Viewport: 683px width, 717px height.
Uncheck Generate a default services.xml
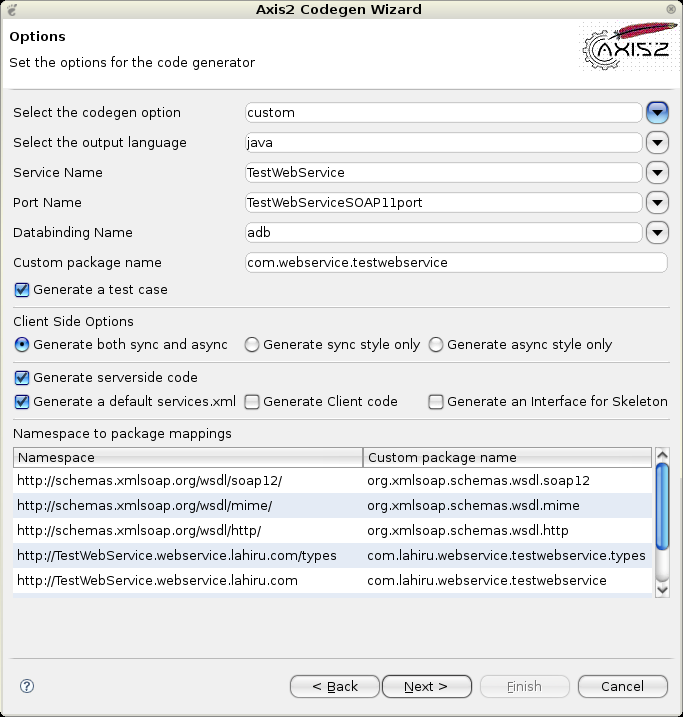[x=22, y=402]
